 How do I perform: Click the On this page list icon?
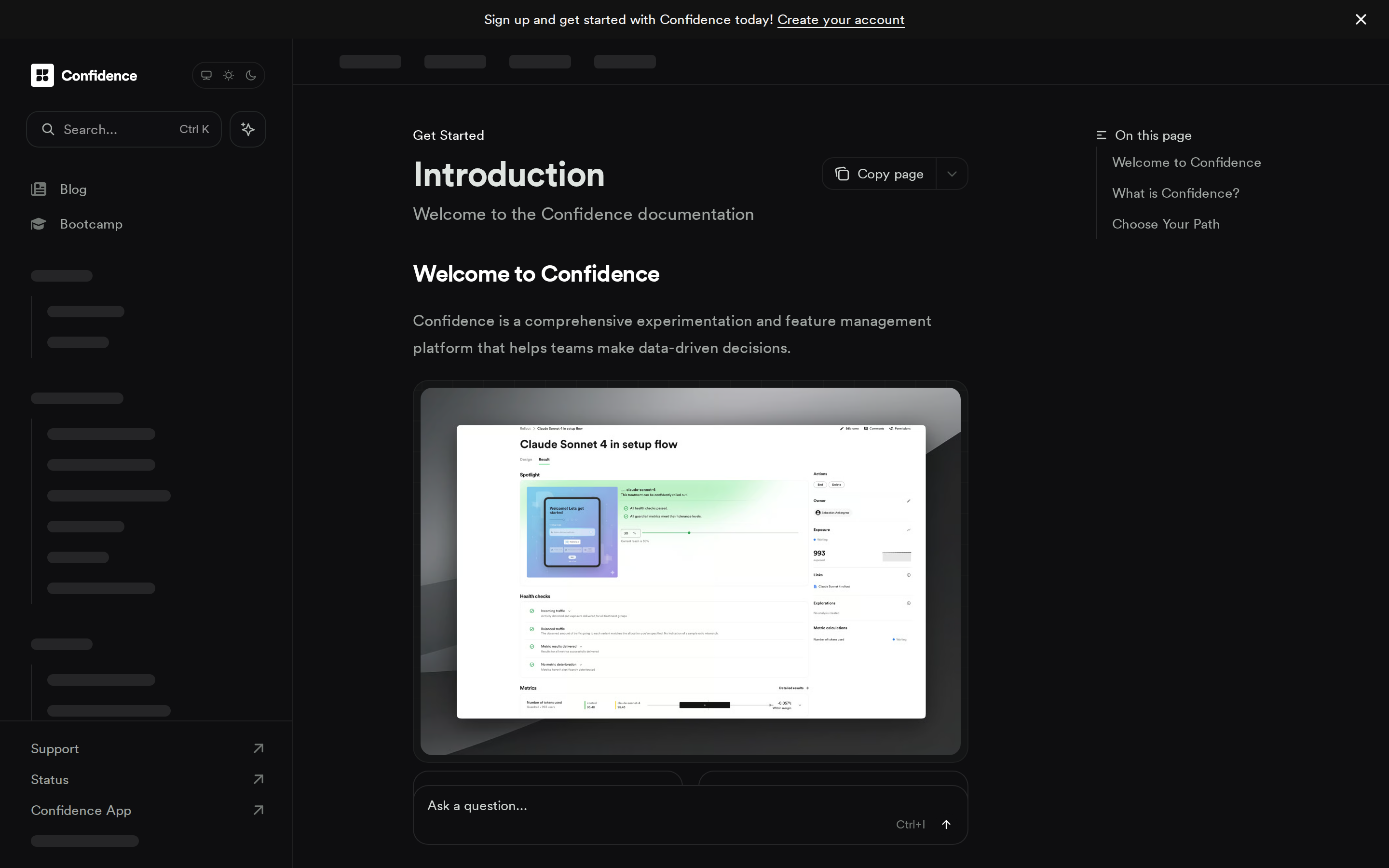pyautogui.click(x=1101, y=136)
